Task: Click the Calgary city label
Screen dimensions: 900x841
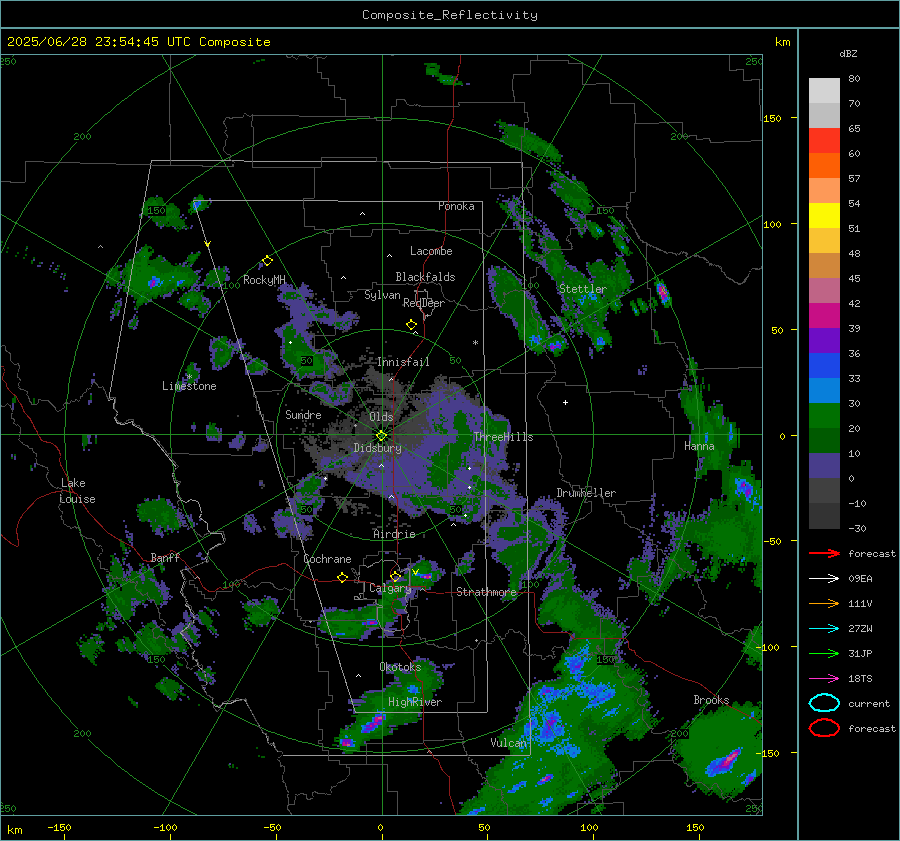Action: coord(390,588)
